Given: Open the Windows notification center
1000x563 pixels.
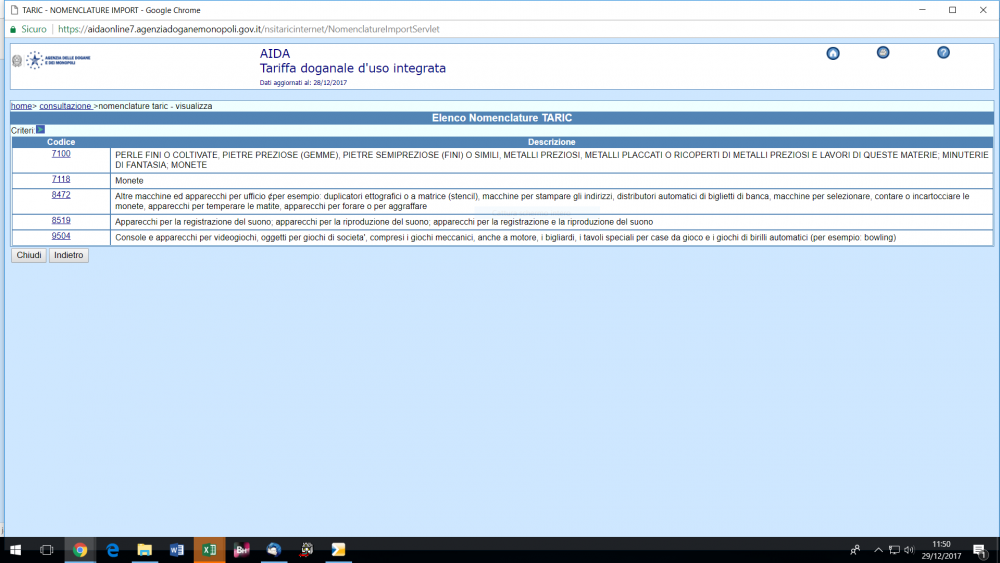Looking at the screenshot, I should pos(979,550).
